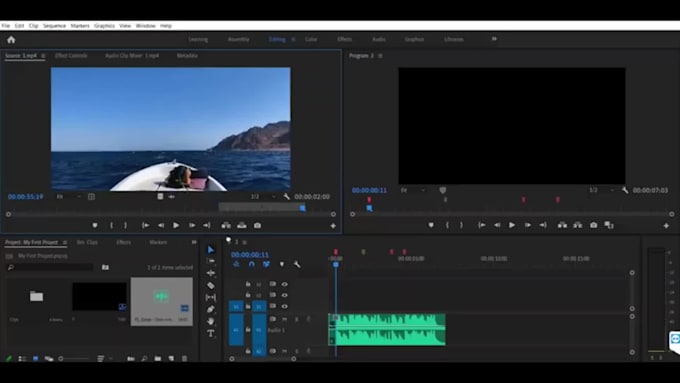
Task: Click Extract button in Program monitor
Action: pyautogui.click(x=578, y=225)
